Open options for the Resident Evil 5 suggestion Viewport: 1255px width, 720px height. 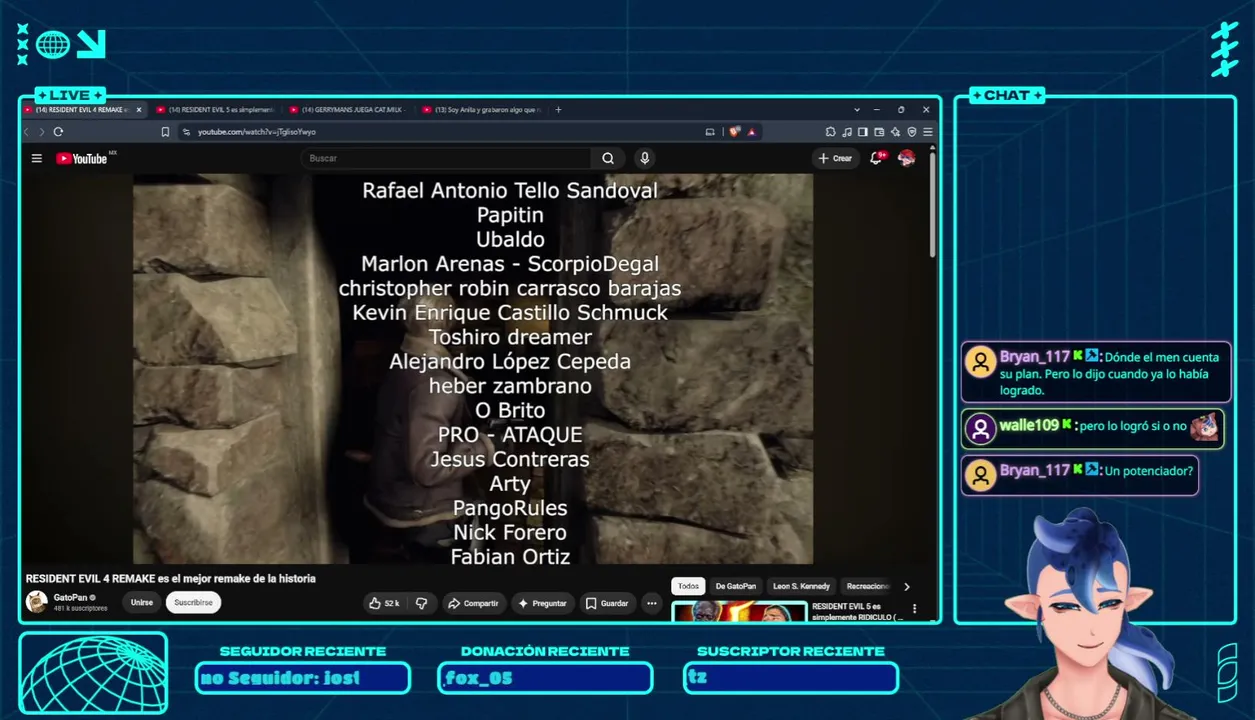[914, 608]
